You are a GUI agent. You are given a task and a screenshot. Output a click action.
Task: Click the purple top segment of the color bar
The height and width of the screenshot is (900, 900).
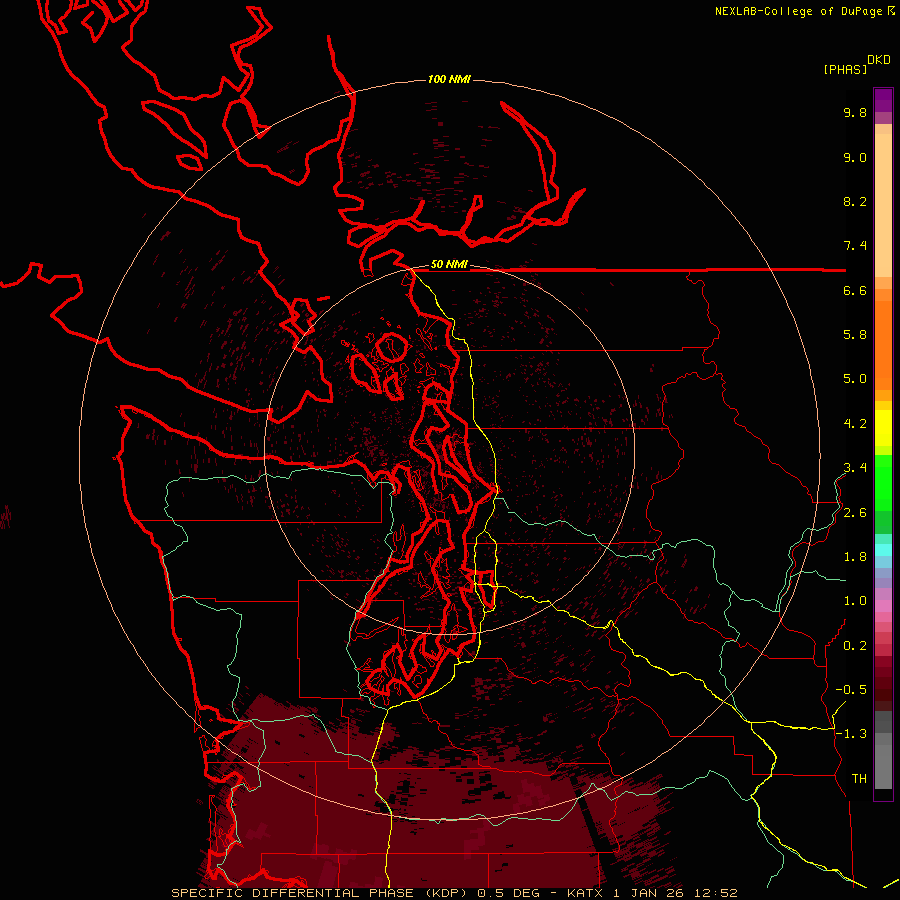883,100
